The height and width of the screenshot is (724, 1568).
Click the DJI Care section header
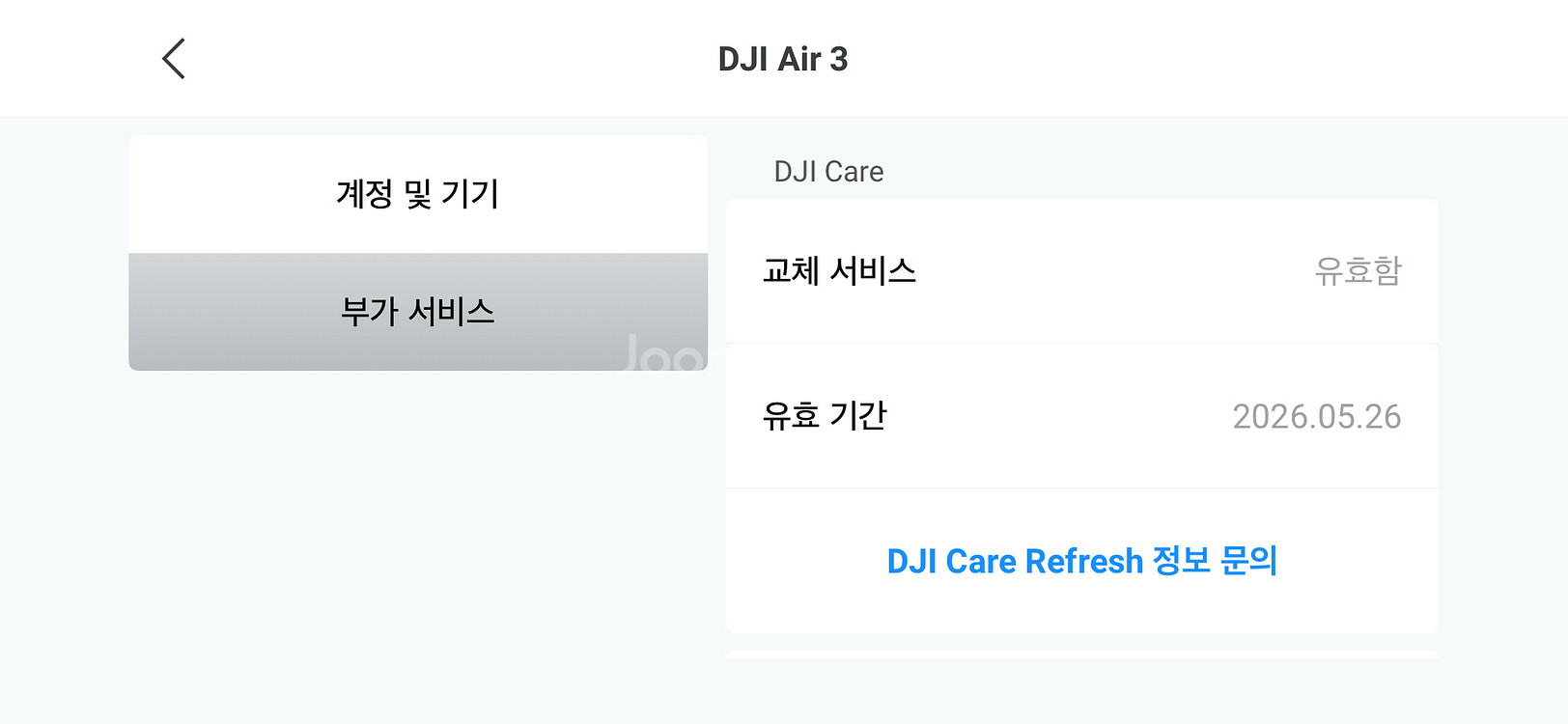point(828,172)
